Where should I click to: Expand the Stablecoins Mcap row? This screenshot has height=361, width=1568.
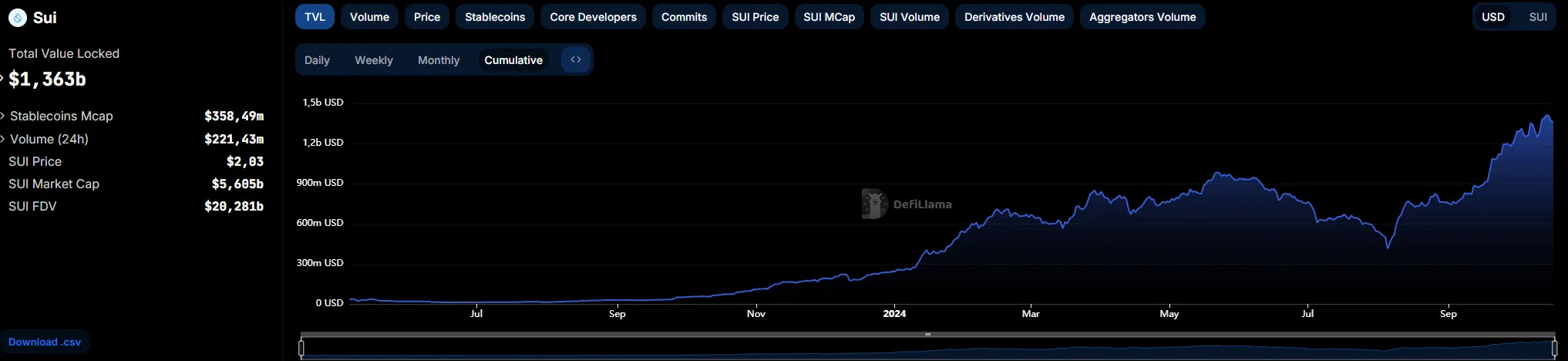[x=3, y=116]
